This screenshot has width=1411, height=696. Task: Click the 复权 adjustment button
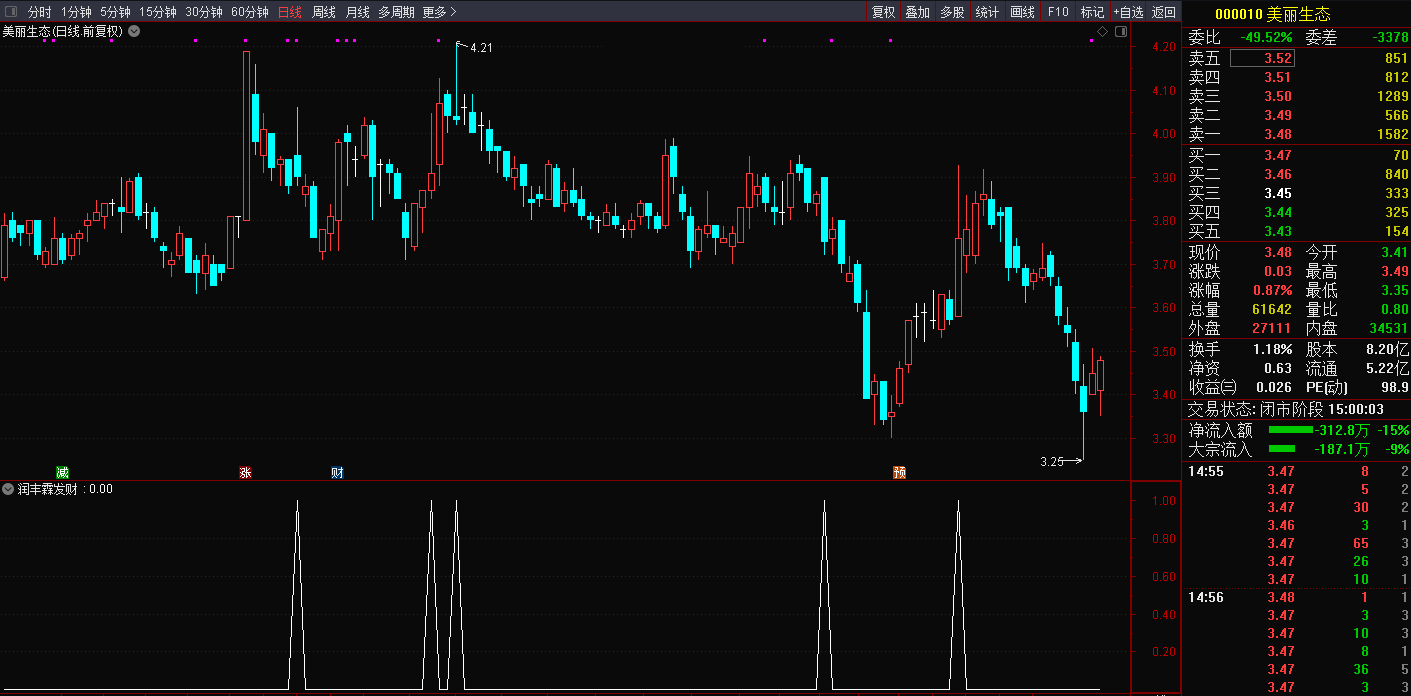[x=883, y=12]
